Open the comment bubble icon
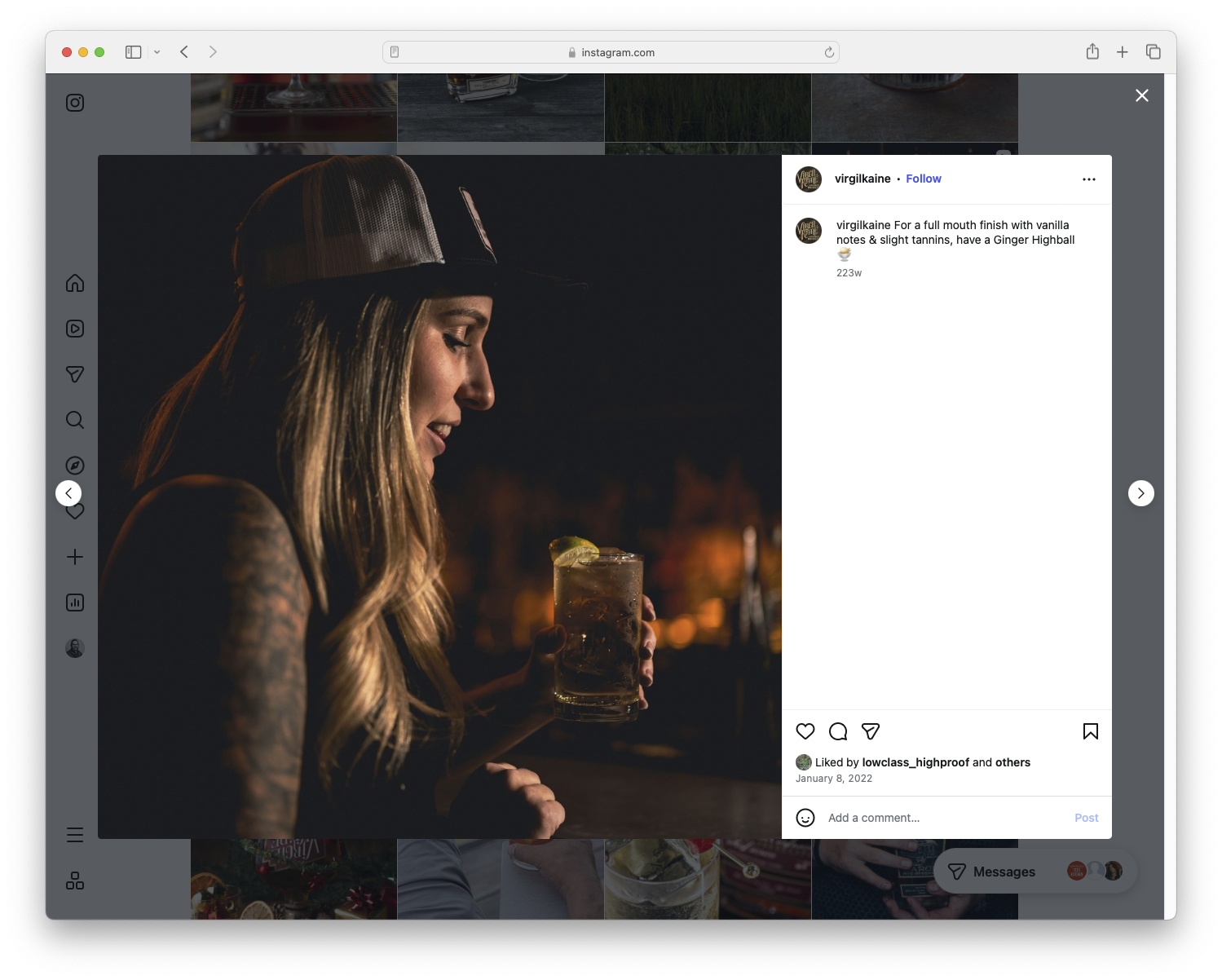Viewport: 1222px width, 980px height. [x=837, y=731]
